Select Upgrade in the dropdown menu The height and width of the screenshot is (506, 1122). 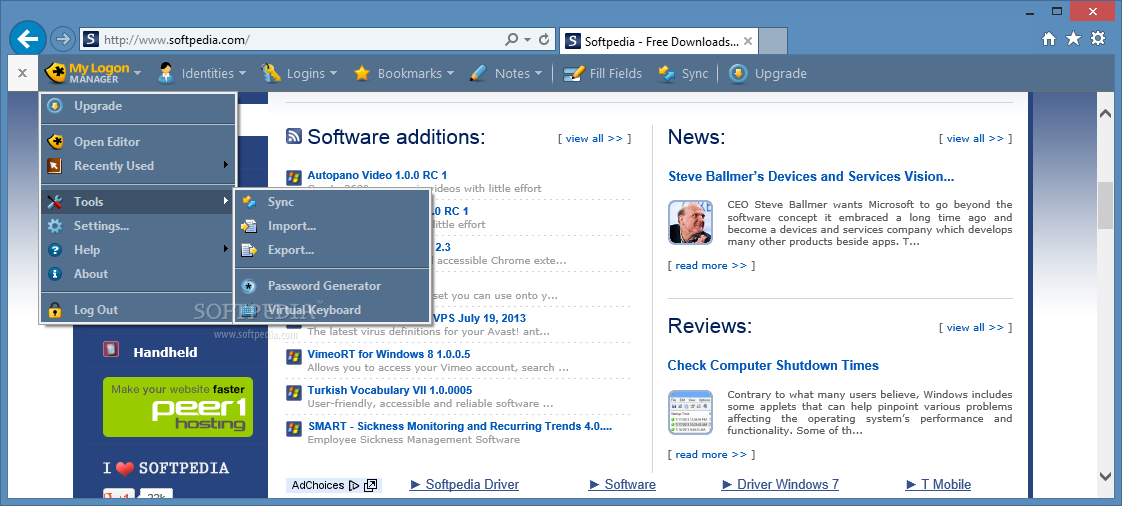click(x=138, y=106)
